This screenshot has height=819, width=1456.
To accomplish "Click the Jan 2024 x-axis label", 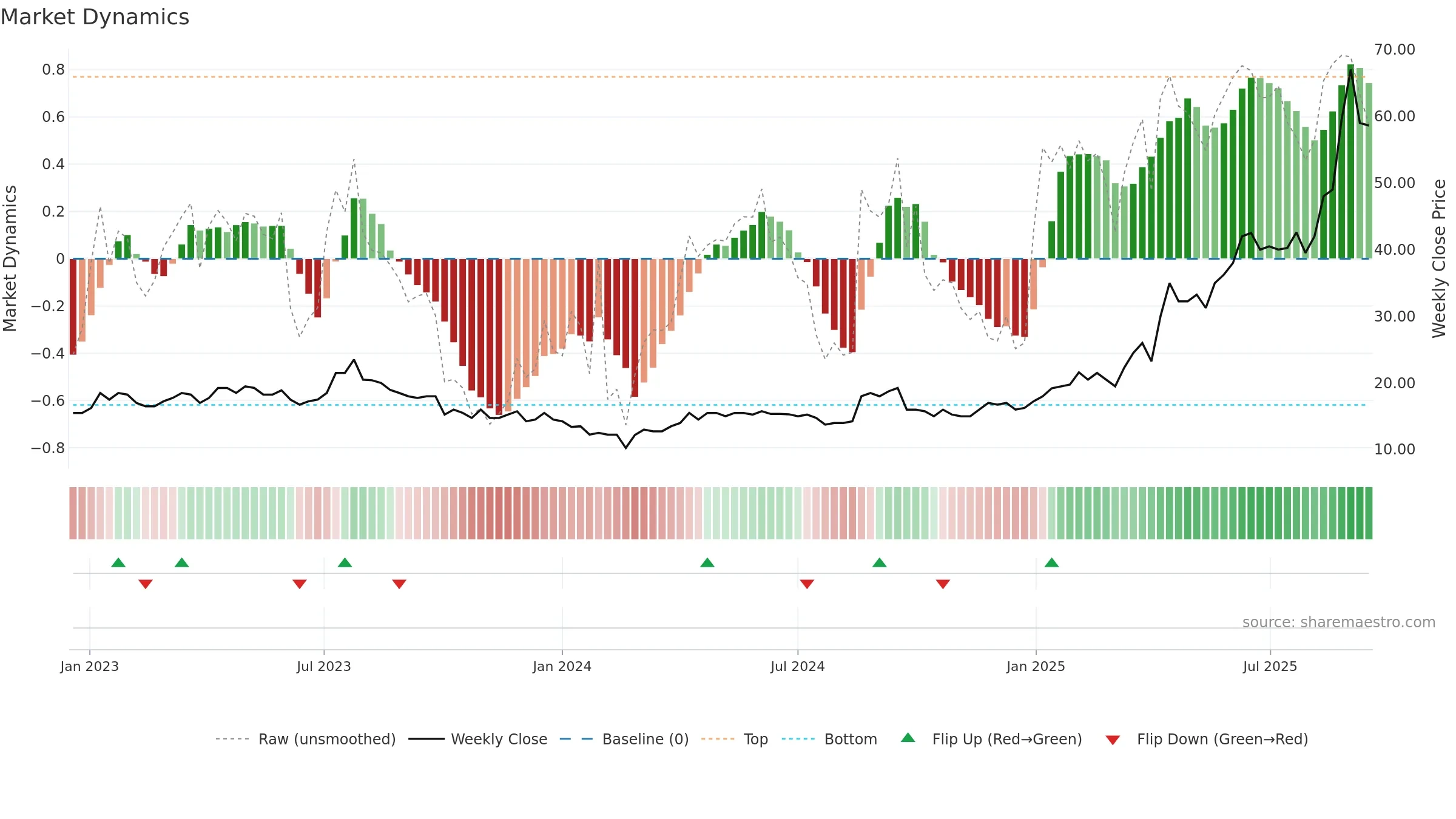I will [x=562, y=666].
